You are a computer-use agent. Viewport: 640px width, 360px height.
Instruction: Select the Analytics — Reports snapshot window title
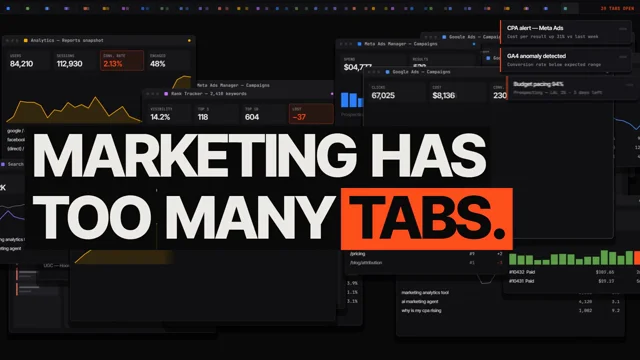pyautogui.click(x=67, y=40)
